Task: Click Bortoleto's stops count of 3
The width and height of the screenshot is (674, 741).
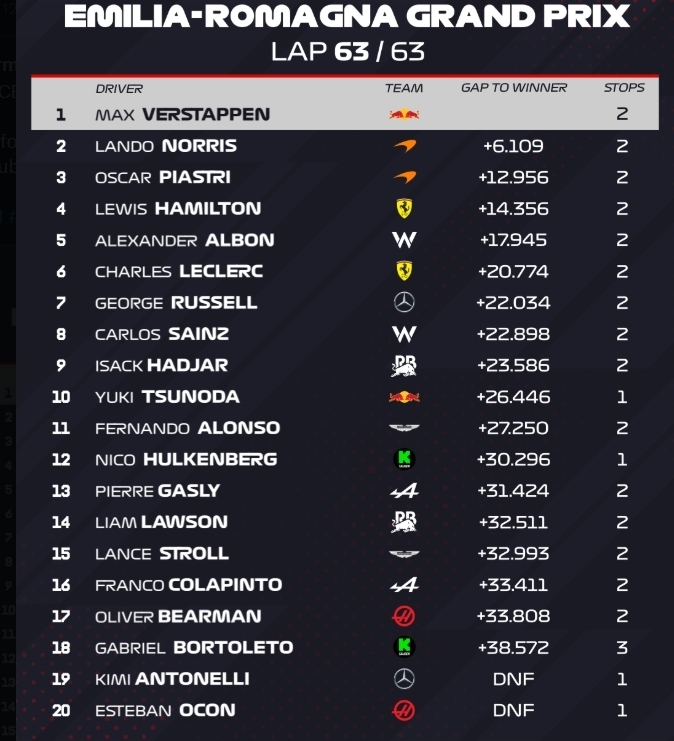Action: coord(622,647)
